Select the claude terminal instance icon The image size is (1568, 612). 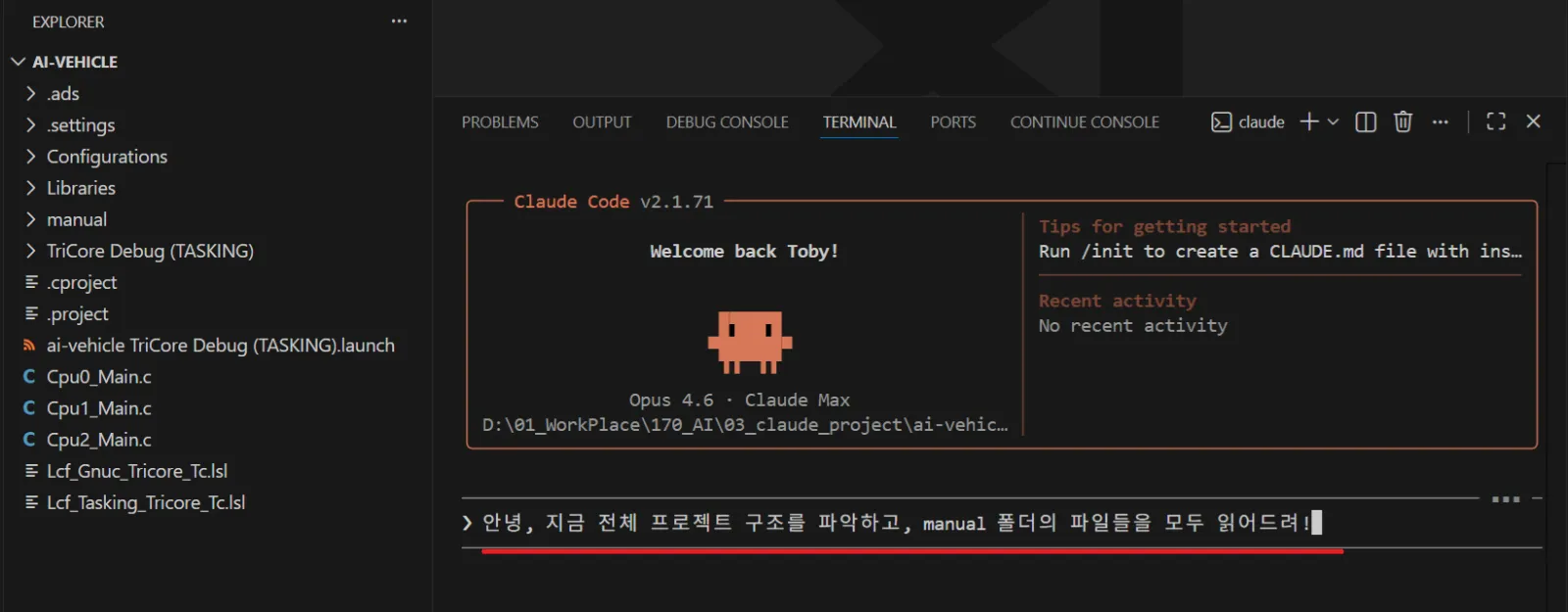(x=1221, y=121)
